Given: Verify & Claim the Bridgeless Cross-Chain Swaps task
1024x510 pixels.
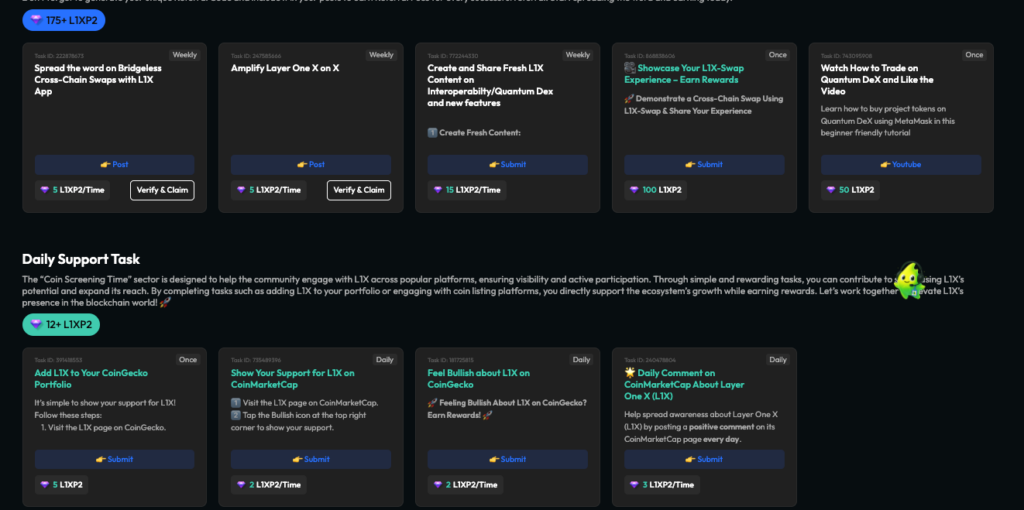Looking at the screenshot, I should pyautogui.click(x=162, y=190).
